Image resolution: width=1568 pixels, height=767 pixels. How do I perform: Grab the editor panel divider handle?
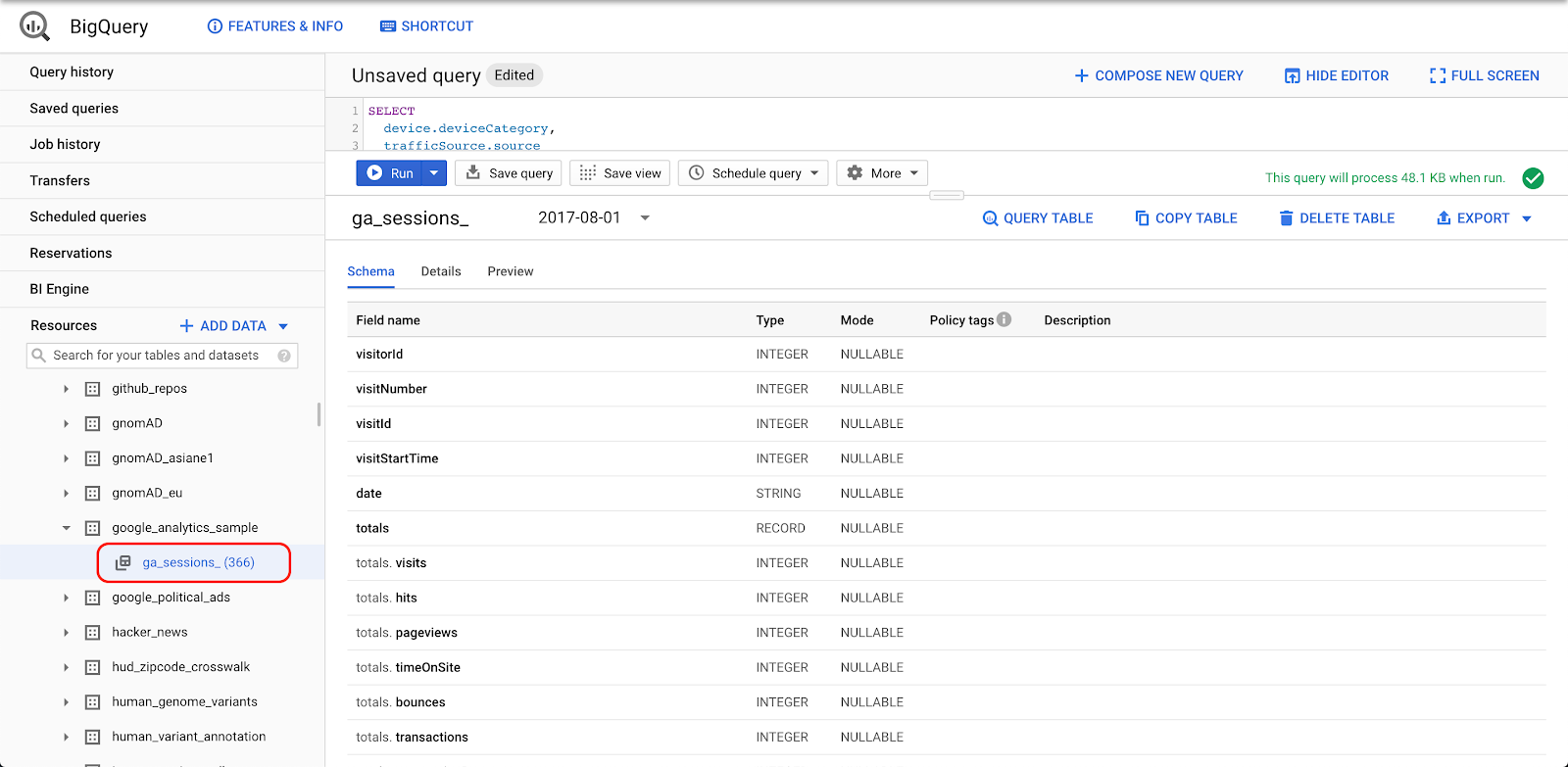tap(947, 195)
